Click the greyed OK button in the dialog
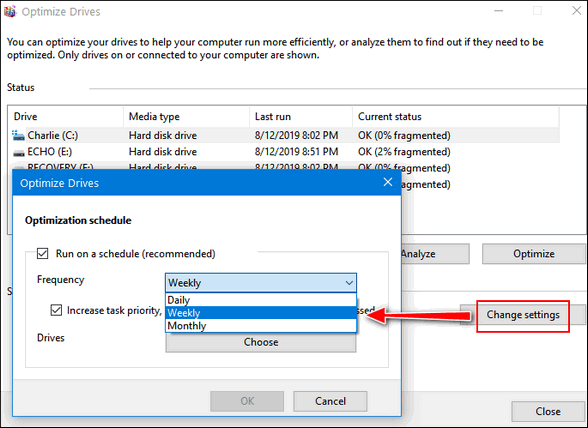This screenshot has width=588, height=428. point(247,401)
